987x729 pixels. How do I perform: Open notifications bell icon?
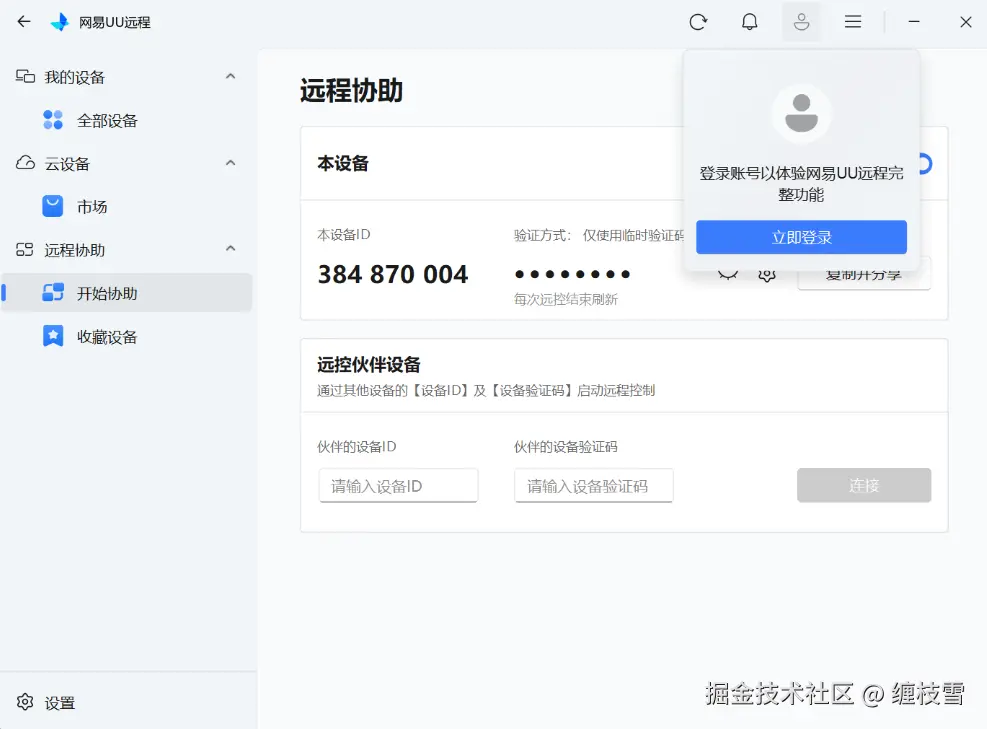coord(749,22)
